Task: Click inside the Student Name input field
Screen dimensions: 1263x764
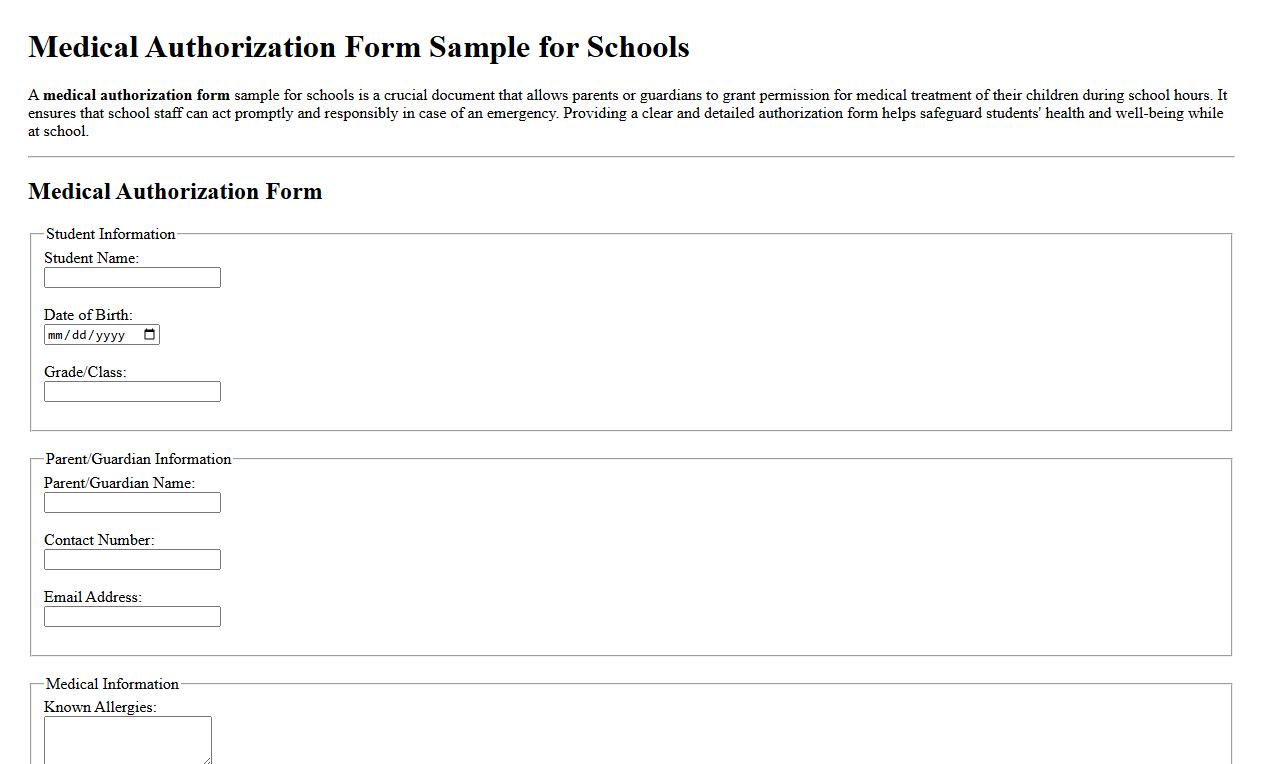Action: point(131,277)
